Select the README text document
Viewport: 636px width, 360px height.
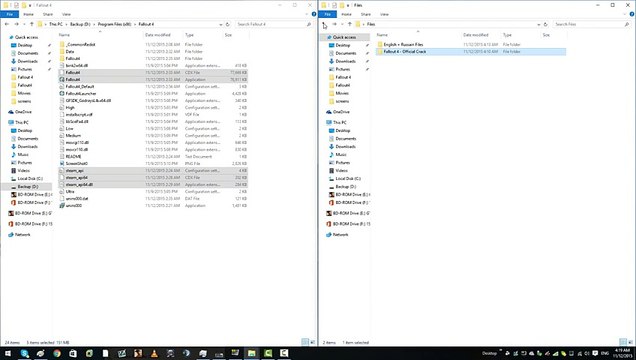point(153,156)
